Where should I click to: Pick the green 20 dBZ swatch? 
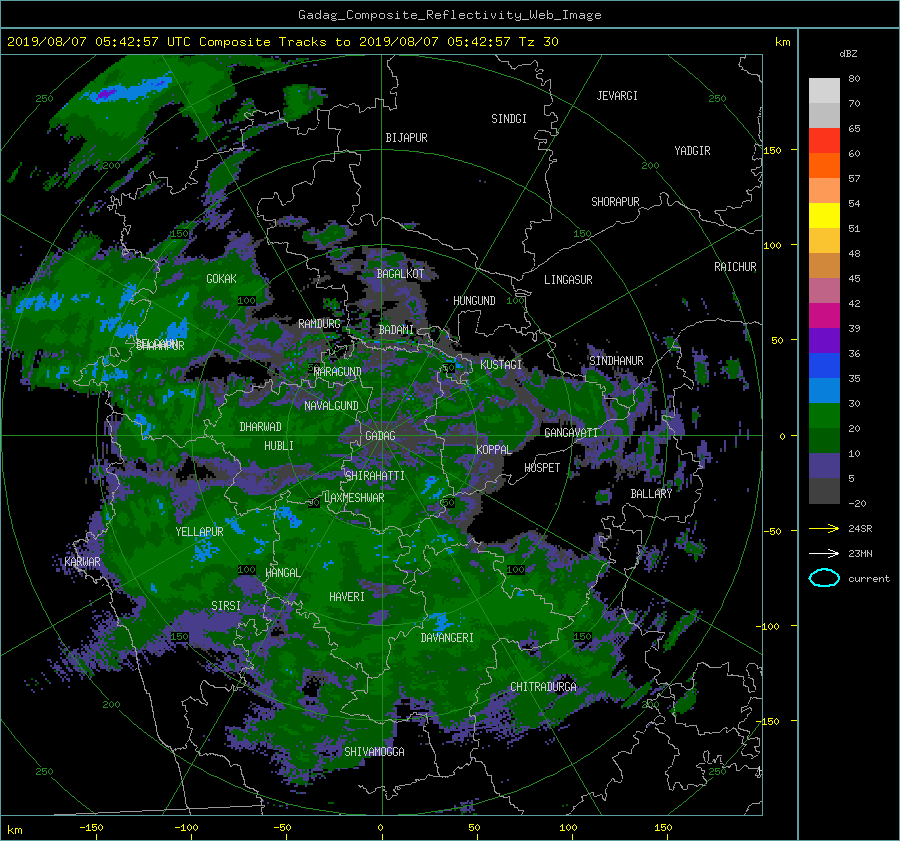824,416
